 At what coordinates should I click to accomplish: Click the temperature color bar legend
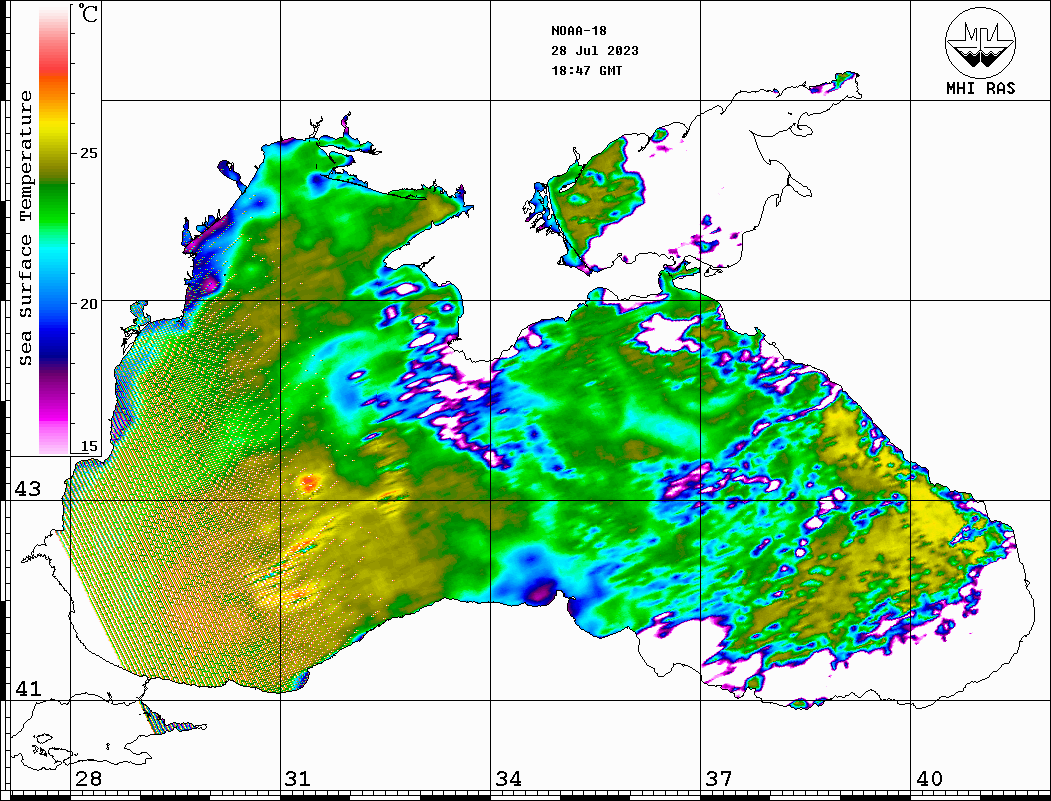(54, 230)
